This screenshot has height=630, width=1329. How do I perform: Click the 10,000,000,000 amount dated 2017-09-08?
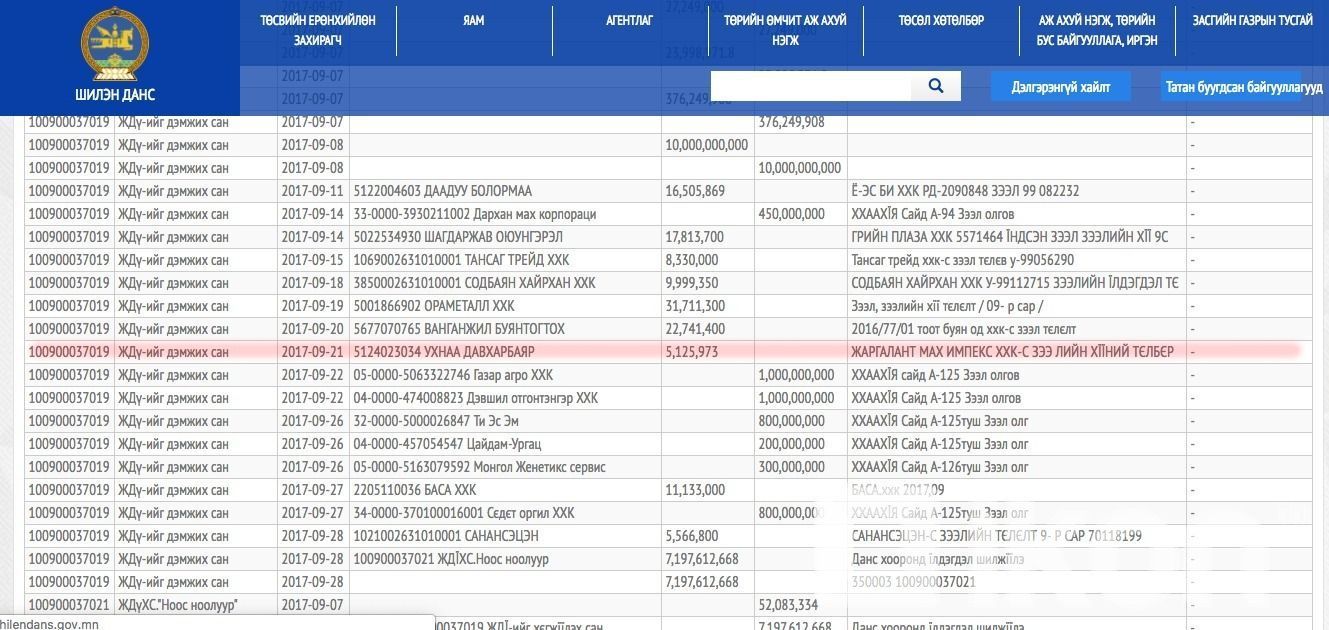[706, 145]
